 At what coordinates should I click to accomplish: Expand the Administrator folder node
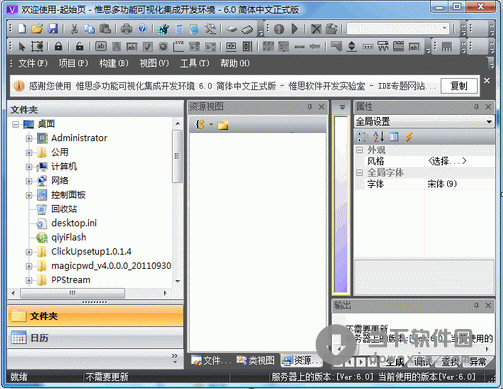(29, 138)
